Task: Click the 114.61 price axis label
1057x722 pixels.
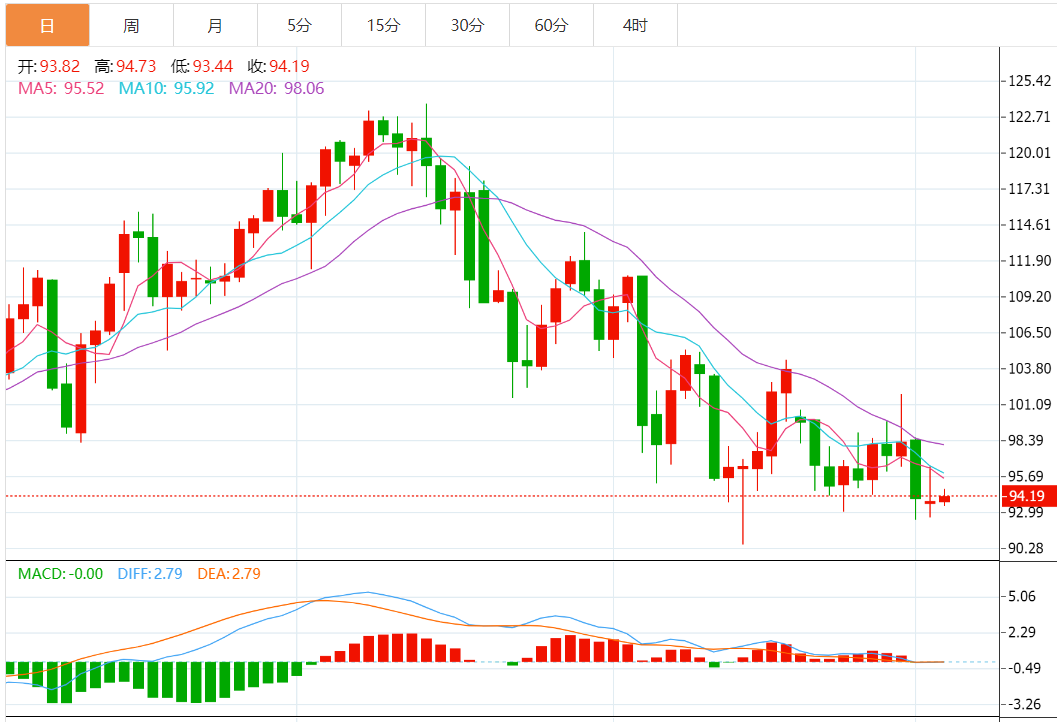Action: 1029,224
